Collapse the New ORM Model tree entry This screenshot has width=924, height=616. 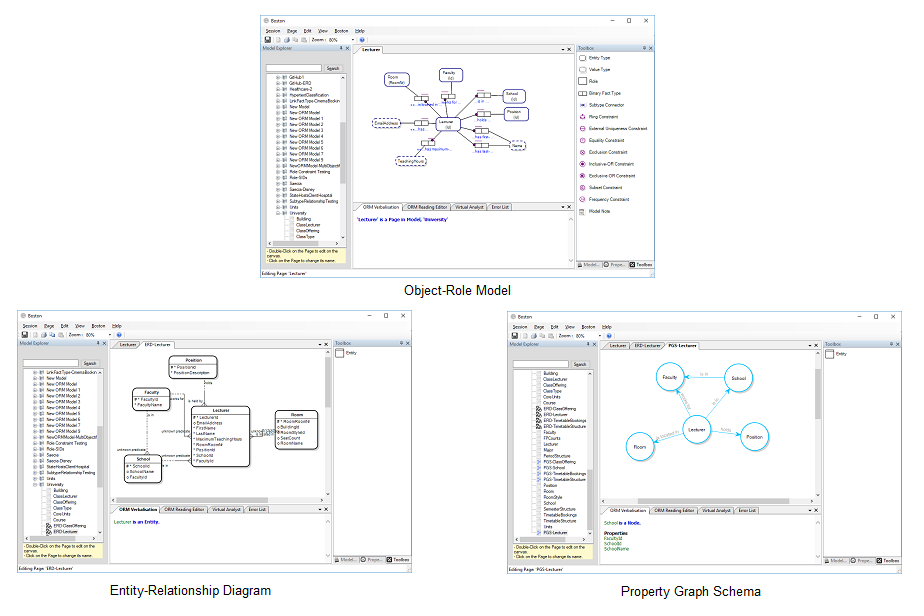[277, 112]
